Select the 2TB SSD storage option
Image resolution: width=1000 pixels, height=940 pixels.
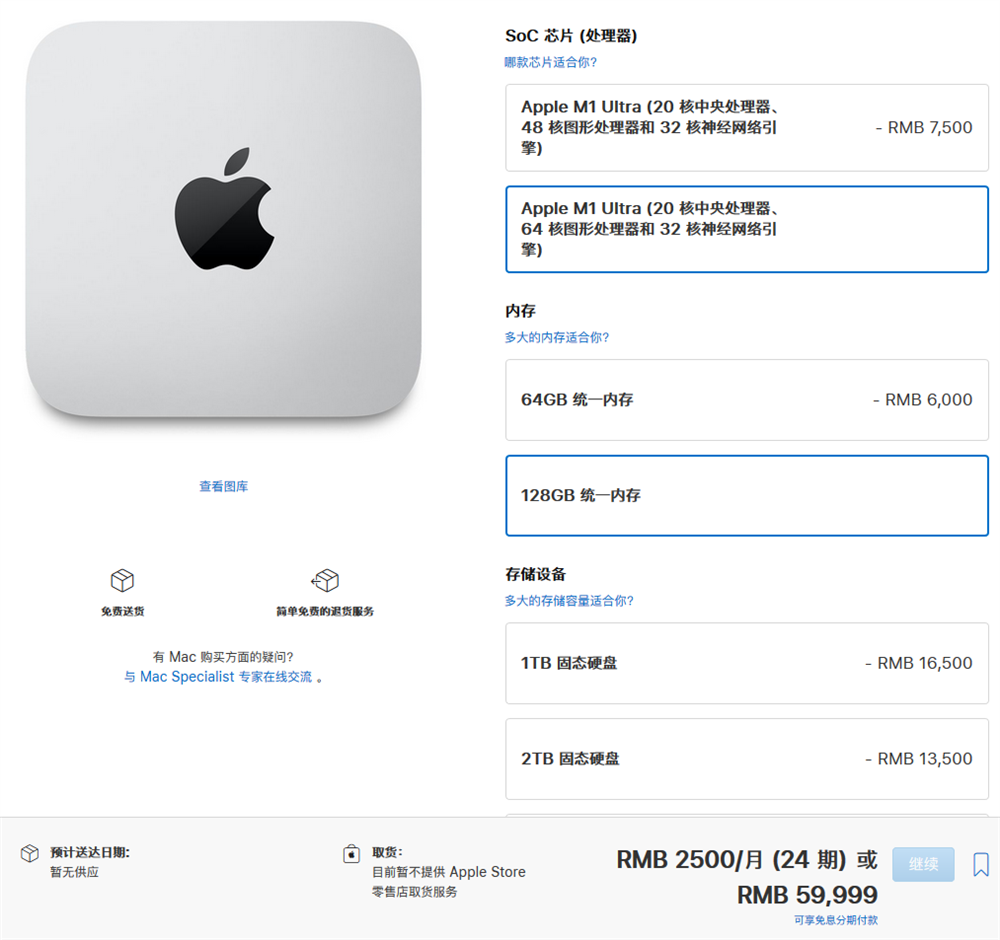tap(747, 759)
